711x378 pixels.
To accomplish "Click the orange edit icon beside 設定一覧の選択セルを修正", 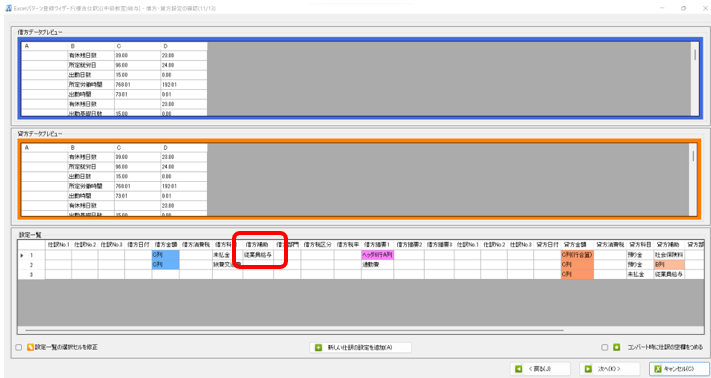I will tap(30, 348).
